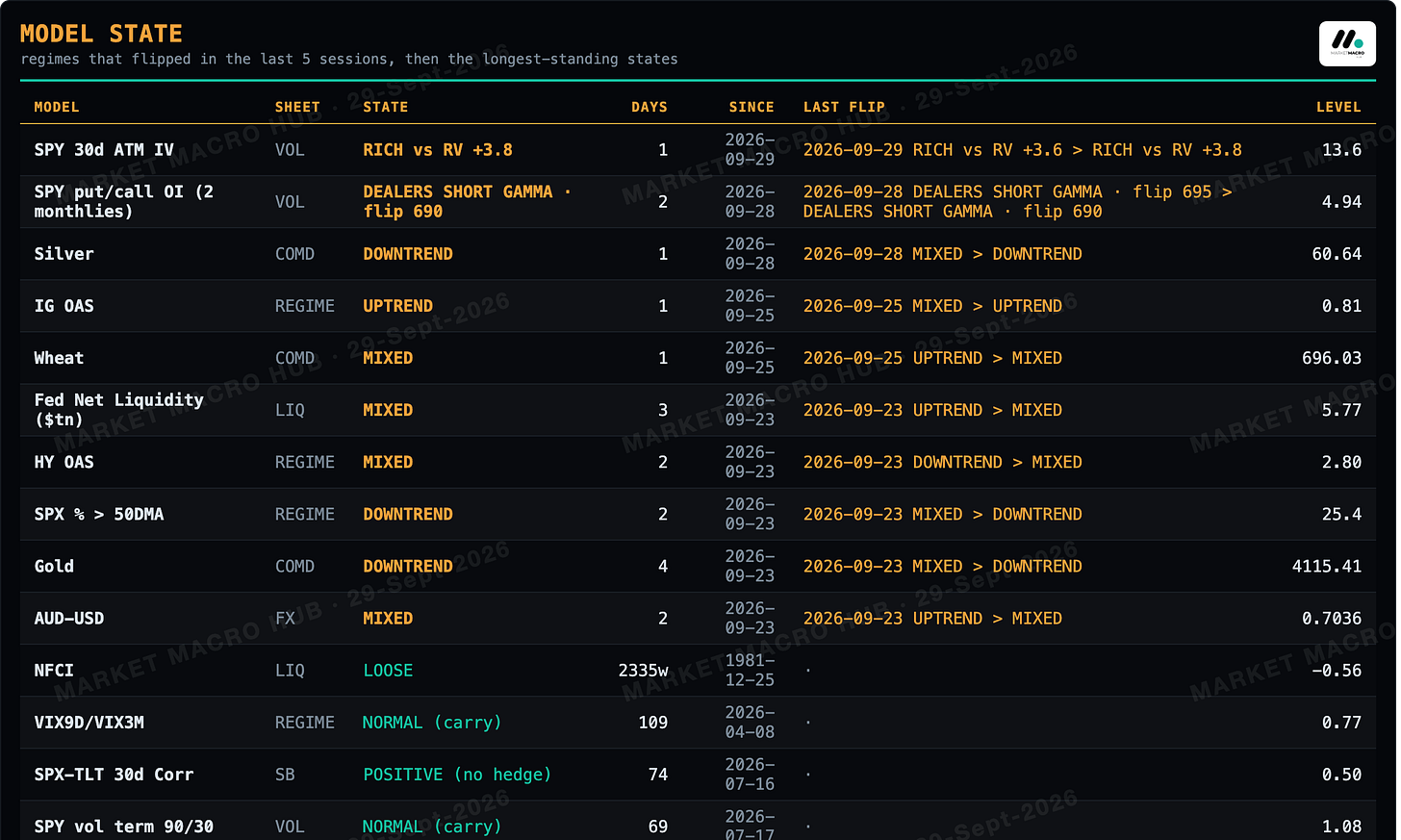
Task: Click the RICH vs RV +3.8 state cell
Action: pyautogui.click(x=438, y=150)
